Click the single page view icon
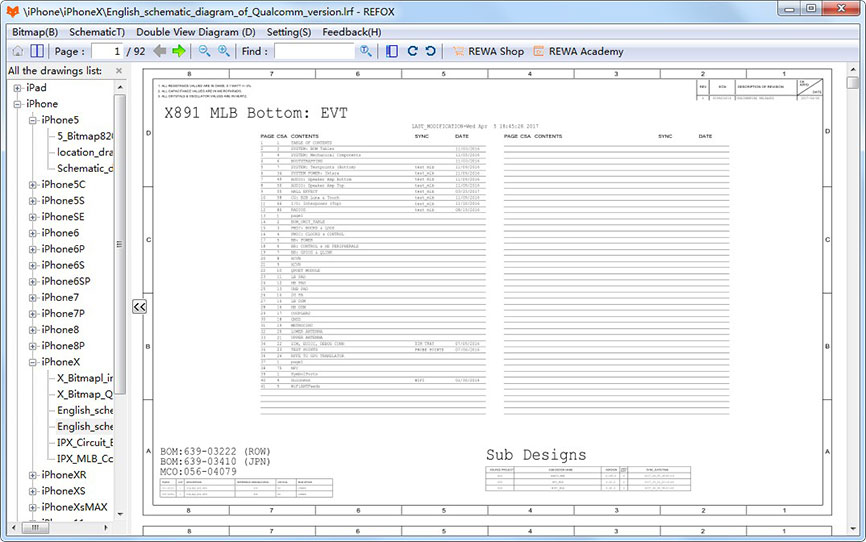This screenshot has width=866, height=542. point(392,51)
